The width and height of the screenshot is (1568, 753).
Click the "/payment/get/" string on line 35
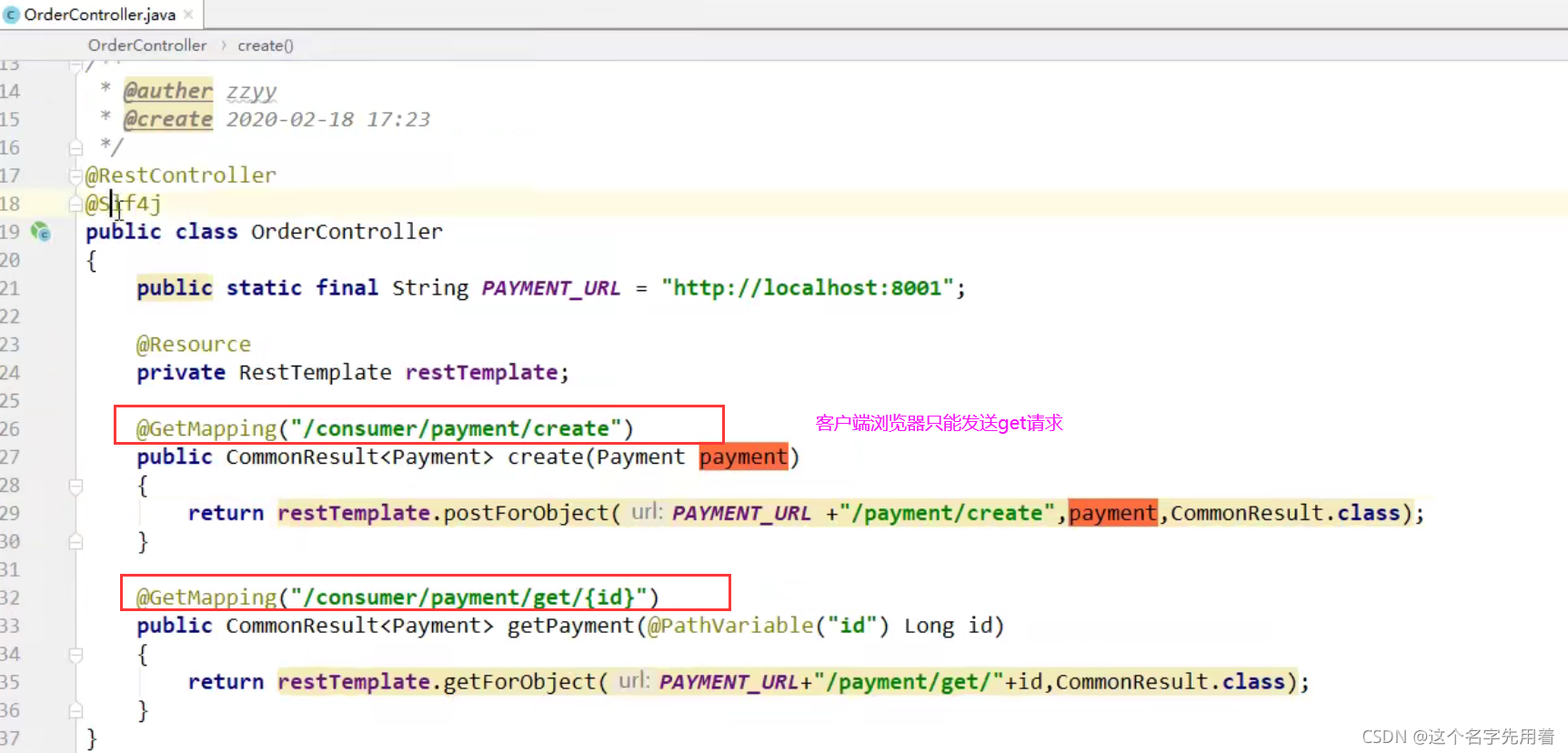pyautogui.click(x=909, y=682)
